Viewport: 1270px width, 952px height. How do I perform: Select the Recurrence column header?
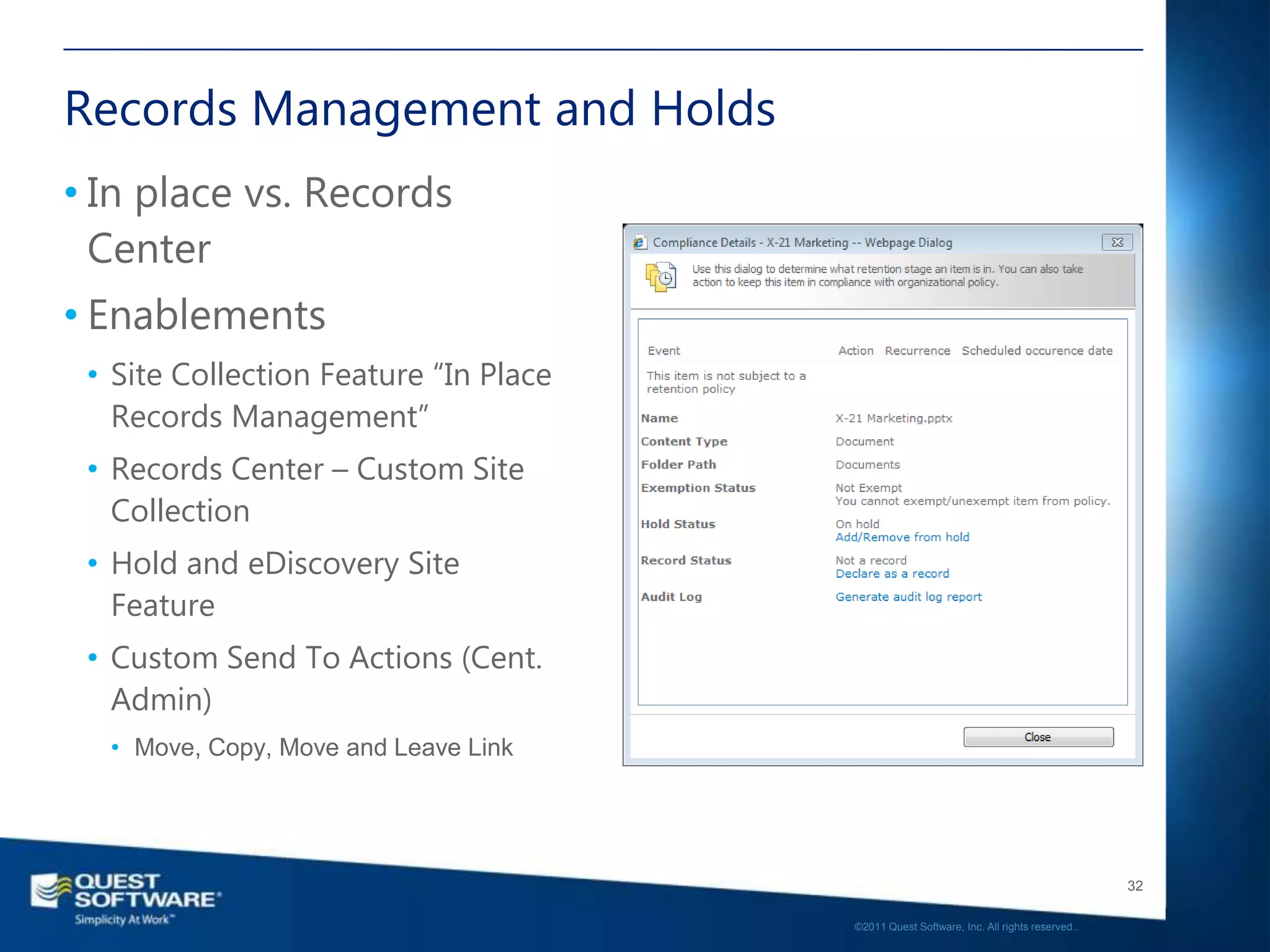tap(917, 351)
